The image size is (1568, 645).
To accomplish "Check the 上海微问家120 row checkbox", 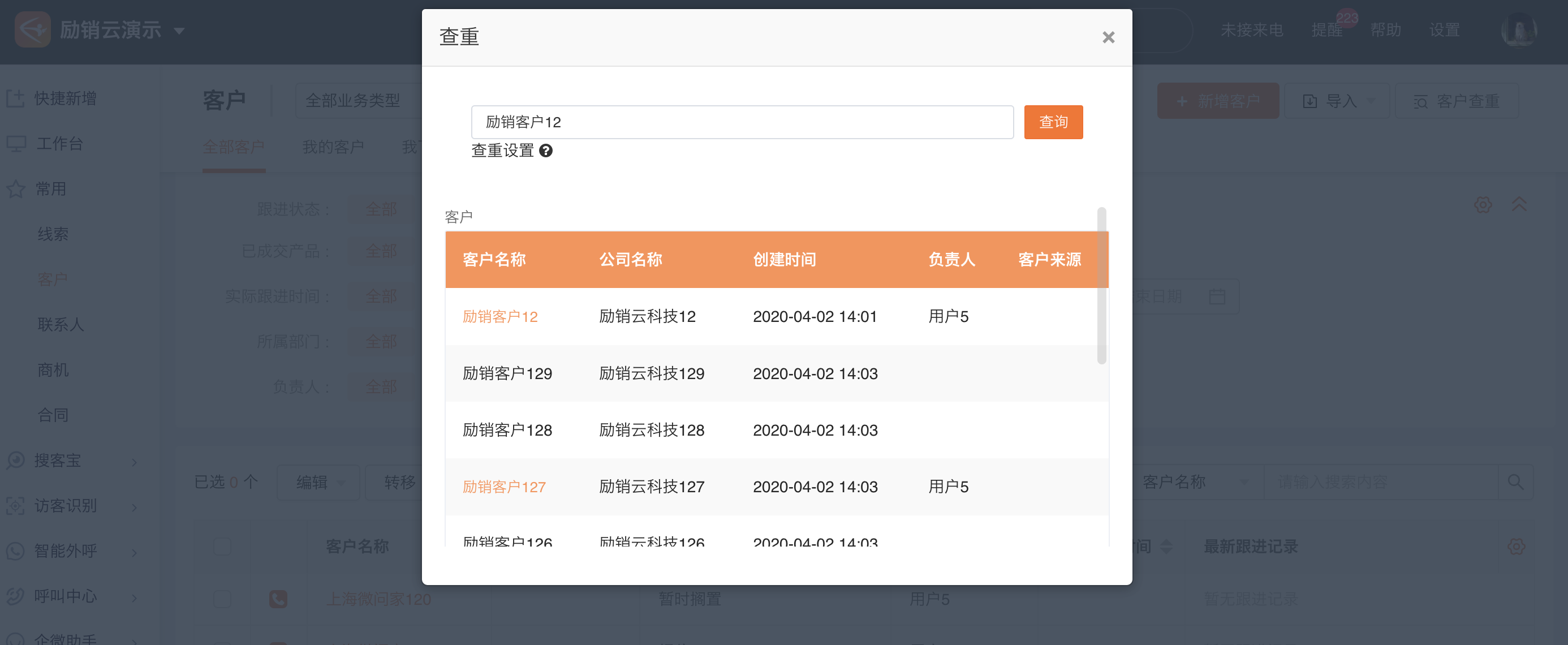I will (222, 599).
